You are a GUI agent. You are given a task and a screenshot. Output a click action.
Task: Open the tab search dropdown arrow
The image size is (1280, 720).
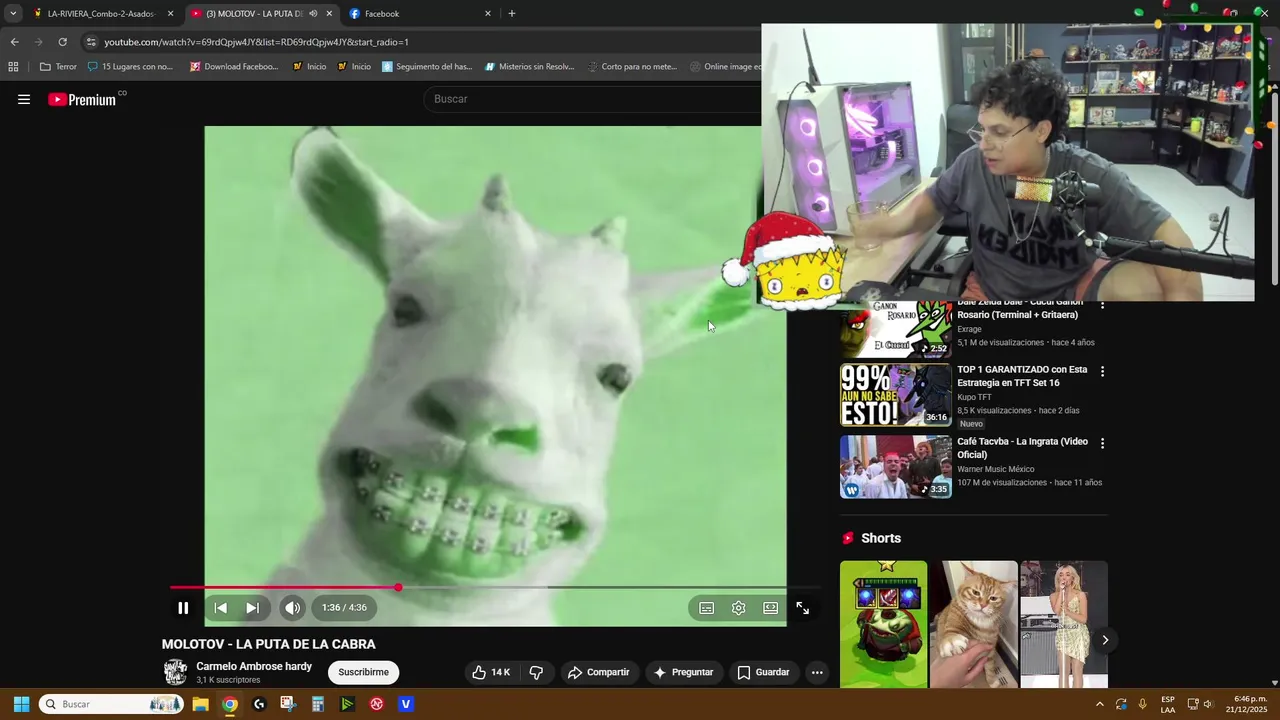[x=13, y=14]
